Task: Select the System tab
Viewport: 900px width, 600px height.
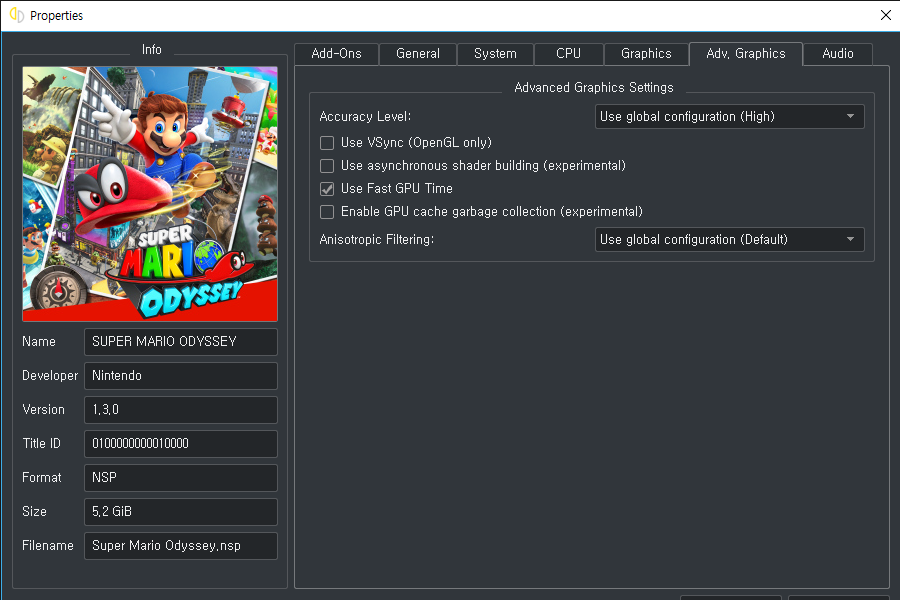Action: 495,54
